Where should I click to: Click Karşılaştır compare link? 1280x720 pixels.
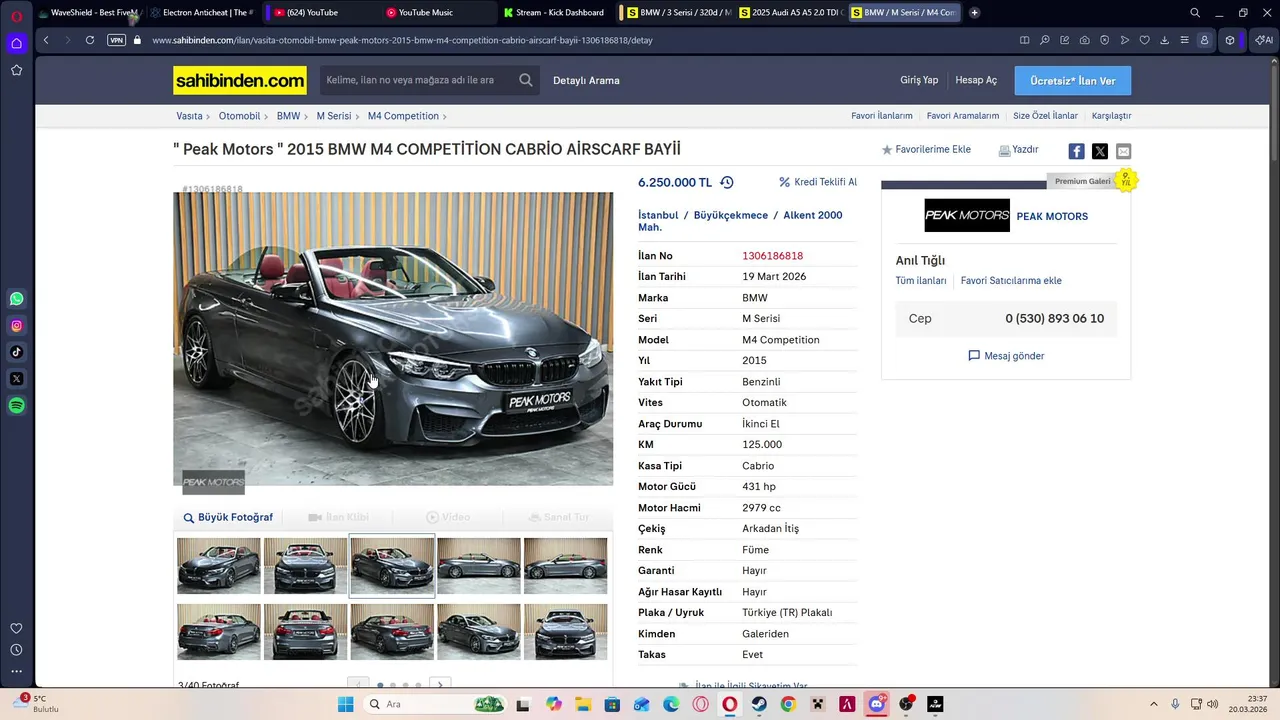1111,116
